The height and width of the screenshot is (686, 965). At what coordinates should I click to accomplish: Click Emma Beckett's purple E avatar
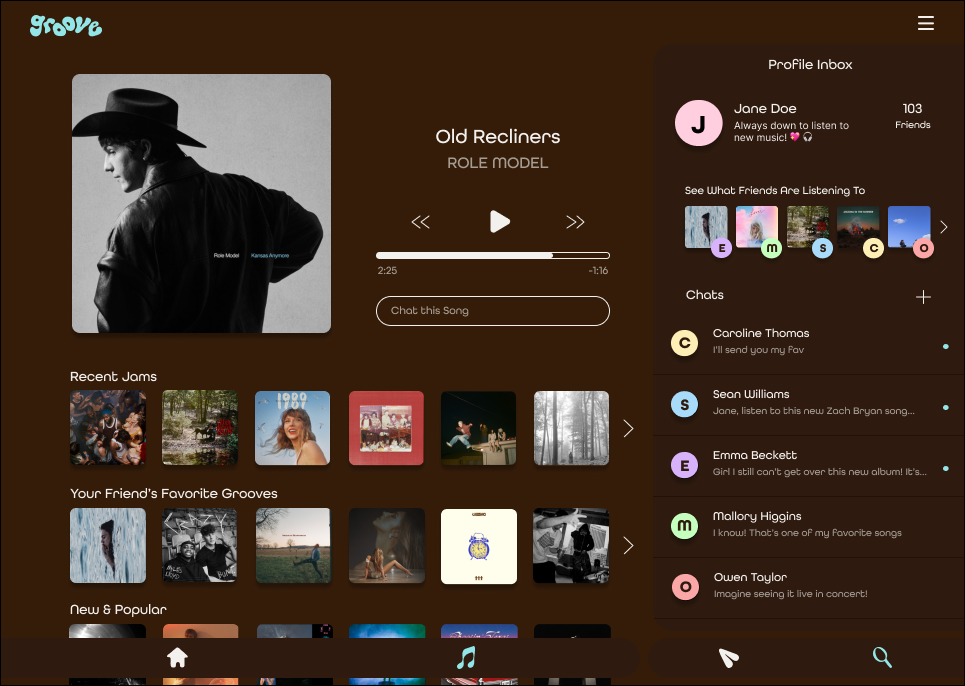point(684,465)
